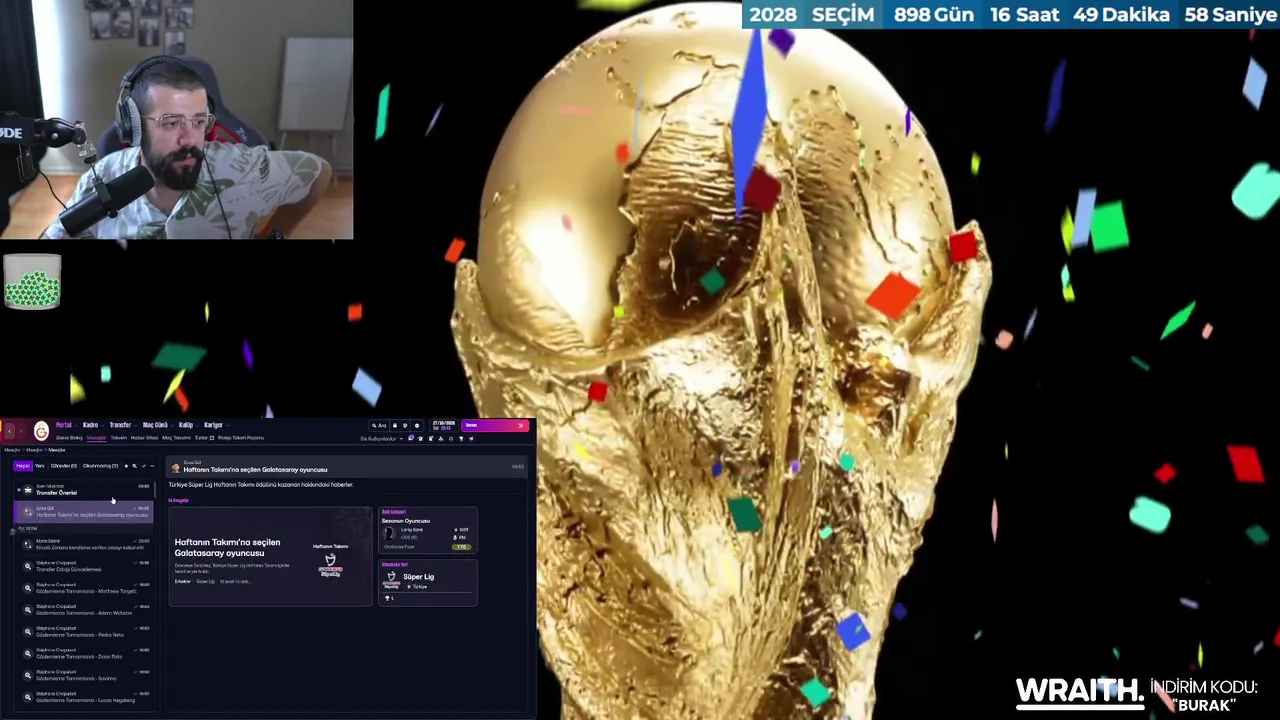The image size is (1280, 720).
Task: Open the Galatasaray club logo
Action: pos(41,431)
